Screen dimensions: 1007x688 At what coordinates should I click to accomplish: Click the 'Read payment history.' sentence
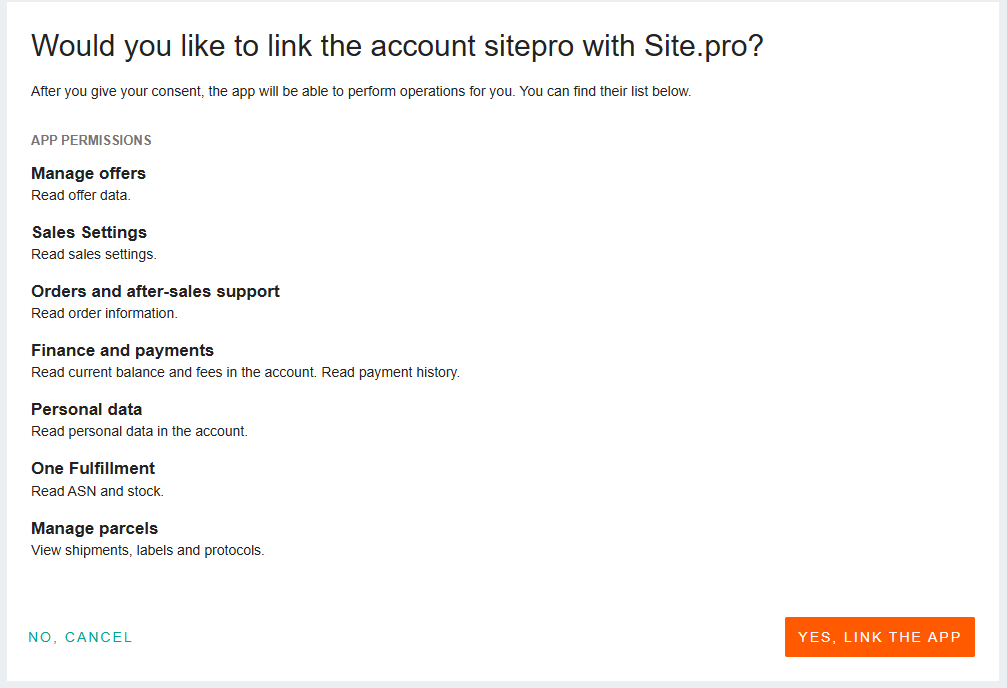[391, 372]
